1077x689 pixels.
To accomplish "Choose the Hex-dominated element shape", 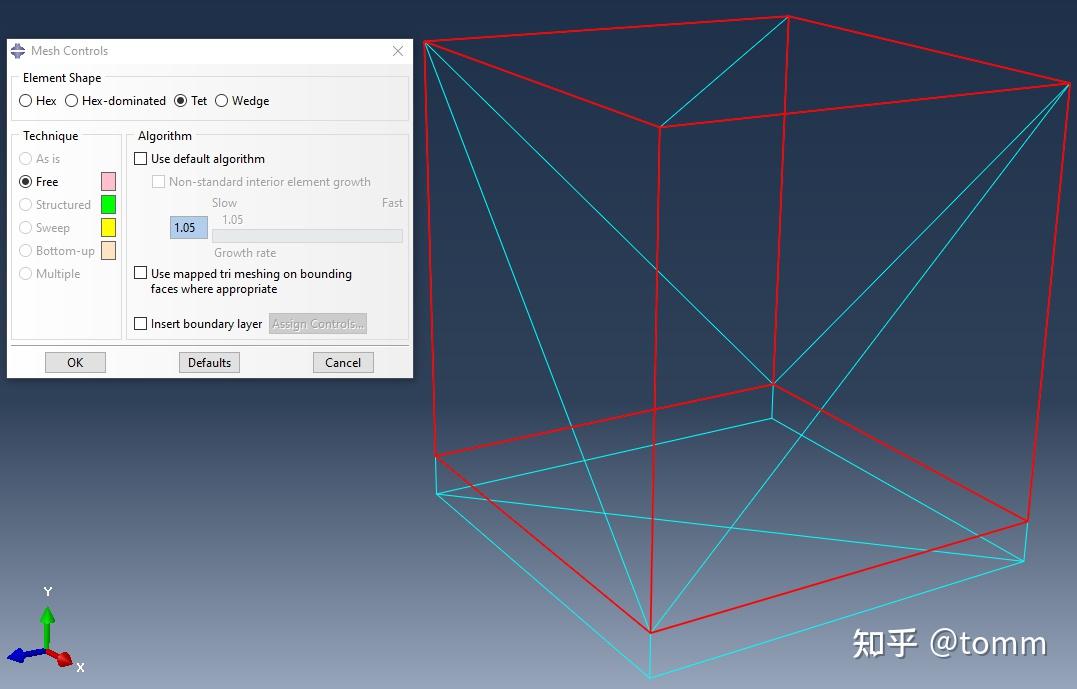I will [71, 100].
